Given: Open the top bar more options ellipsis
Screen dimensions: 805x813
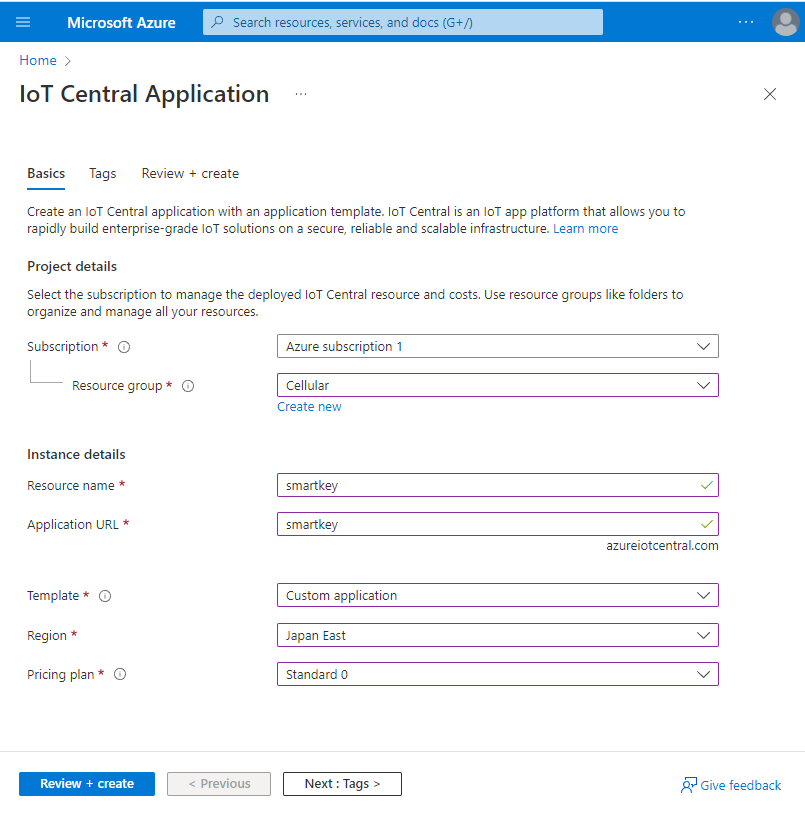Looking at the screenshot, I should 745,22.
